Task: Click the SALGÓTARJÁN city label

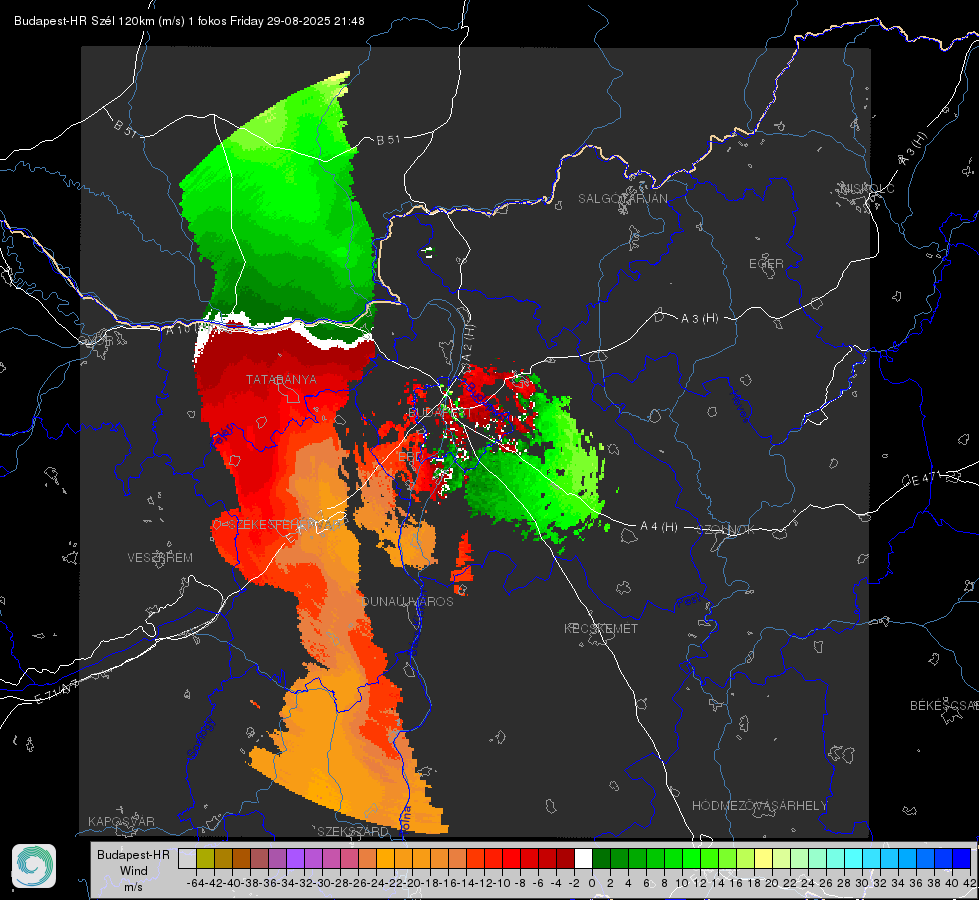Action: click(x=622, y=199)
